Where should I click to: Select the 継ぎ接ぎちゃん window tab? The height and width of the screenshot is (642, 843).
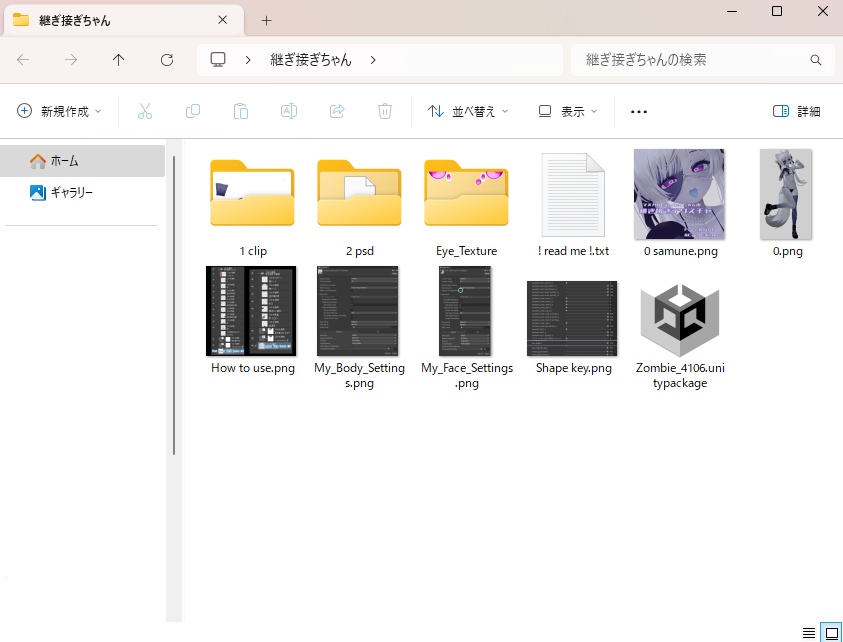click(x=124, y=20)
